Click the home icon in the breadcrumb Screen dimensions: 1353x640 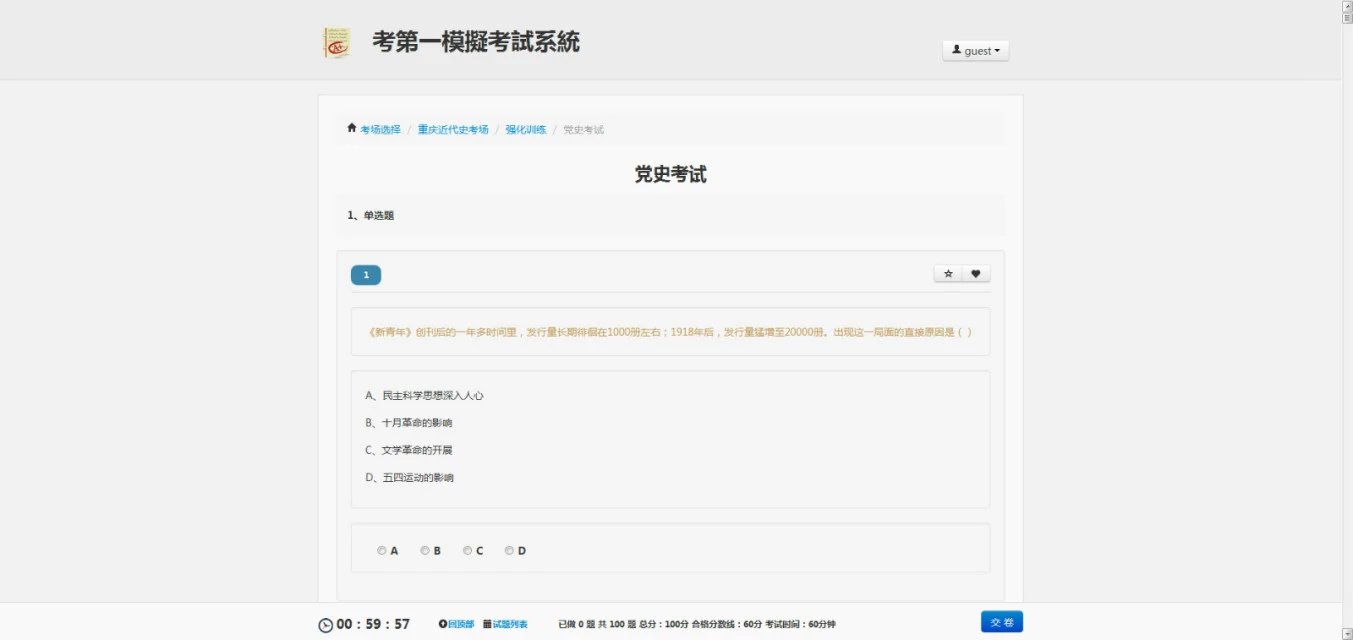tap(351, 128)
